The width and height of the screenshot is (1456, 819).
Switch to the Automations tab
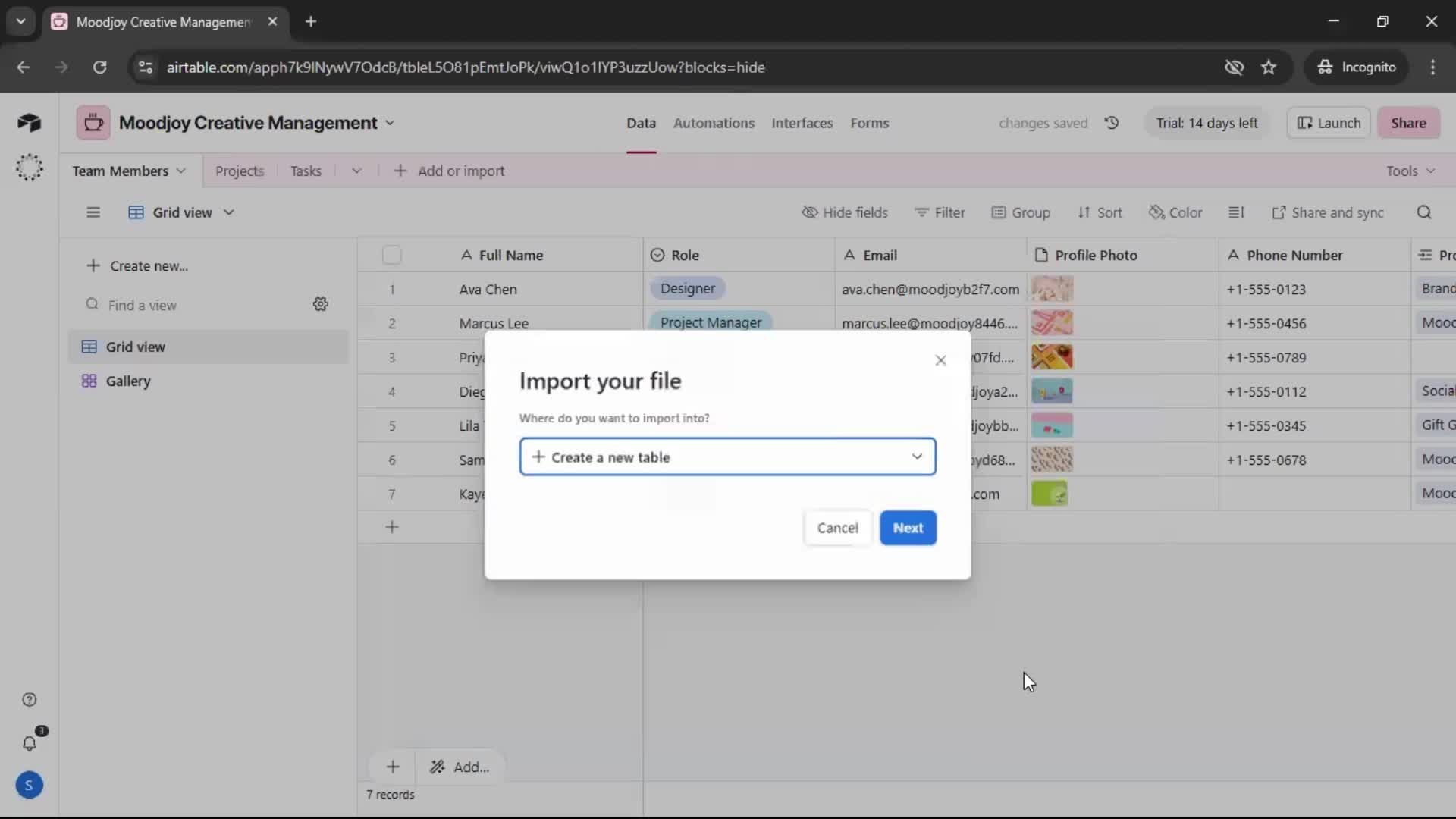(714, 123)
